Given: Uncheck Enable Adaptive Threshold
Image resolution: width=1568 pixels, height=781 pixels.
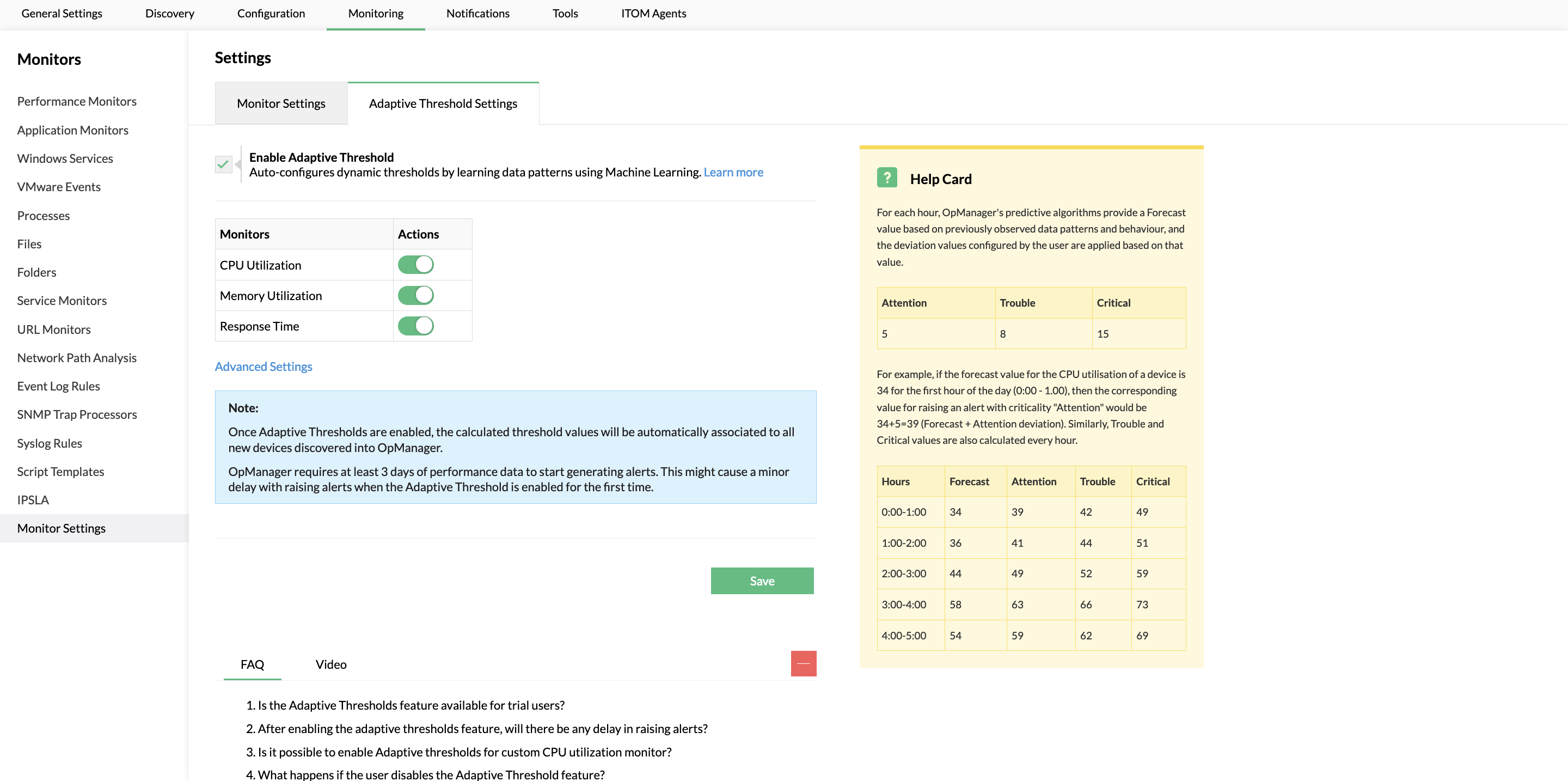Looking at the screenshot, I should (223, 164).
